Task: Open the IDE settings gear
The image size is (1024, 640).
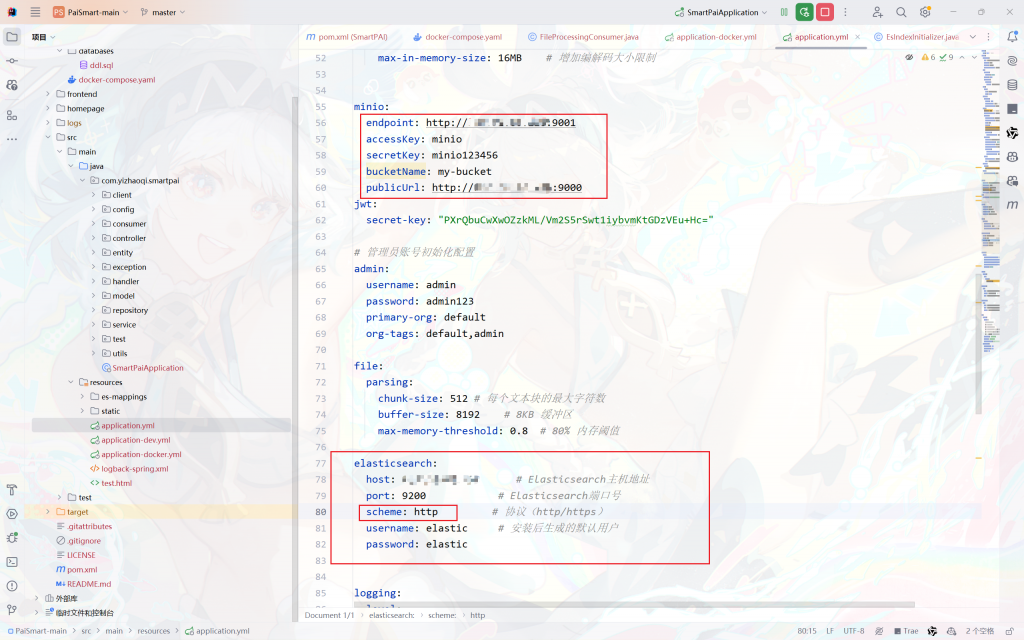Action: pos(925,12)
